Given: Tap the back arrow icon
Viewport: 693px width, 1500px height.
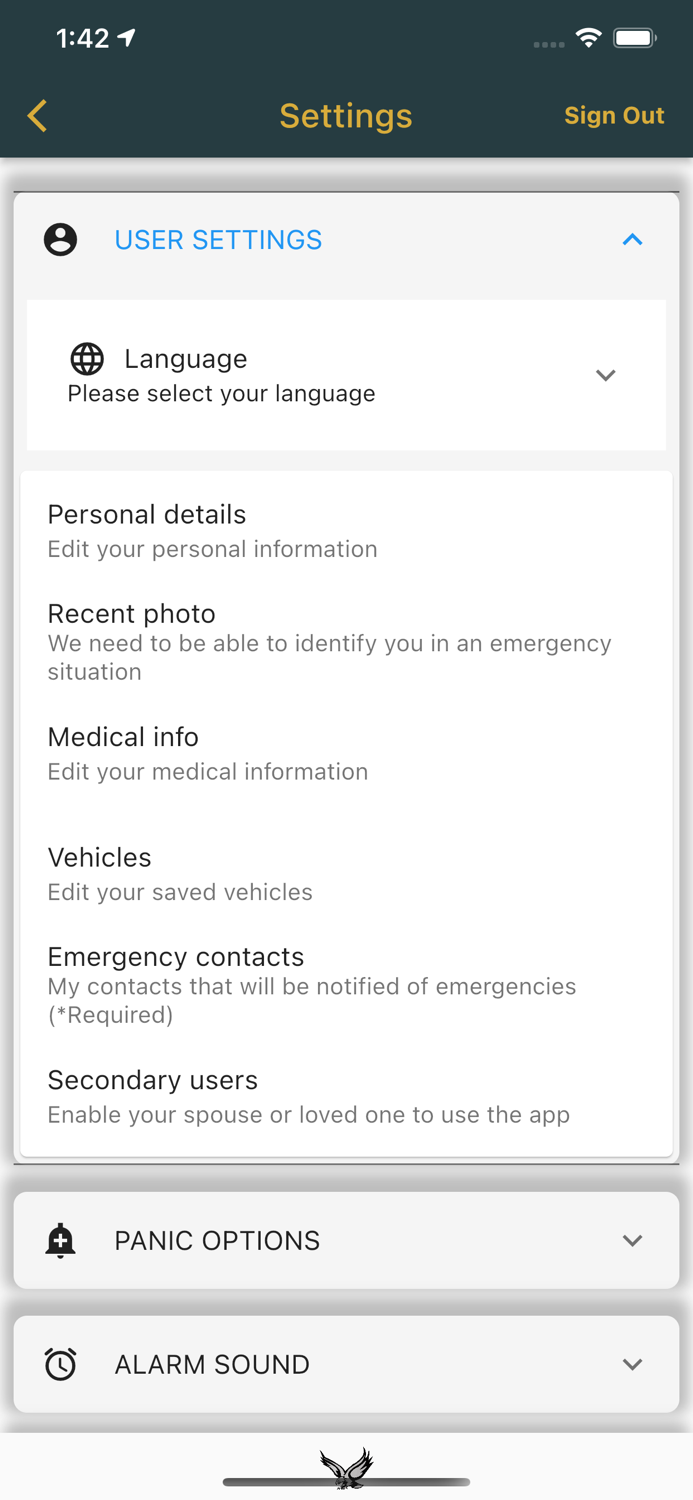Looking at the screenshot, I should click(37, 116).
